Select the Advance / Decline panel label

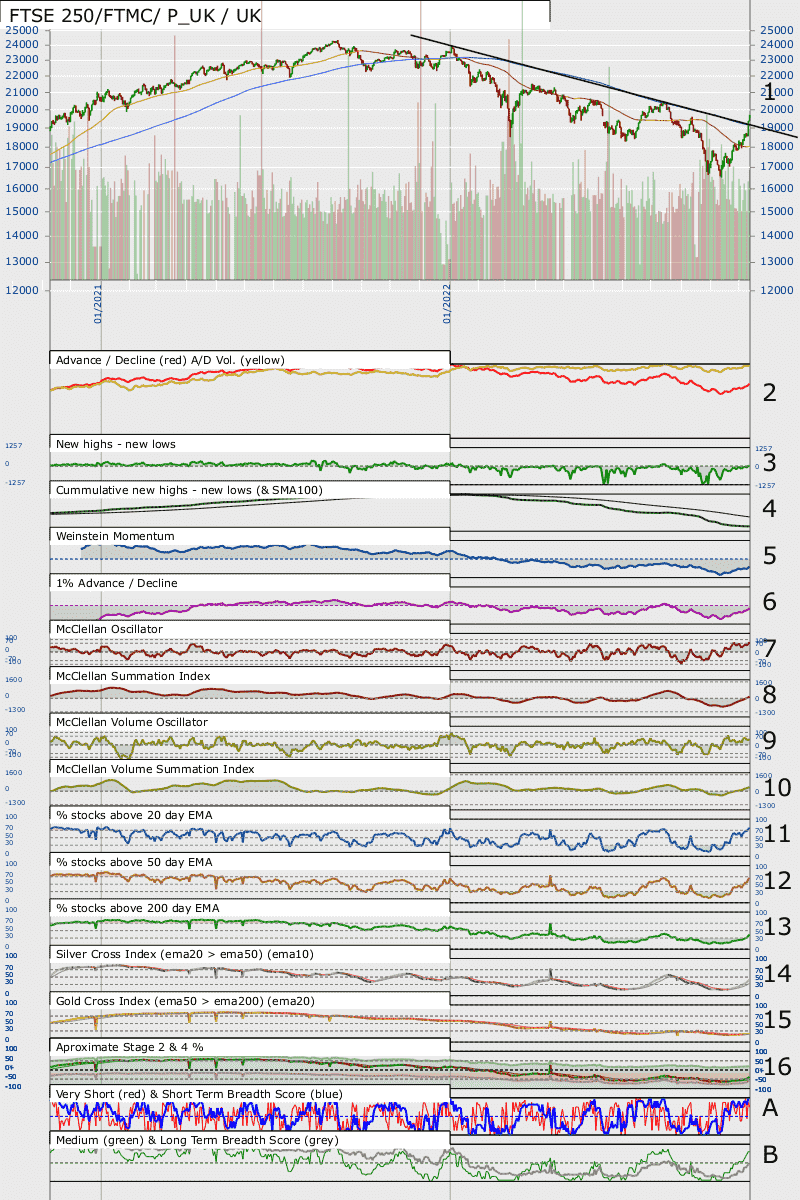tap(171, 359)
